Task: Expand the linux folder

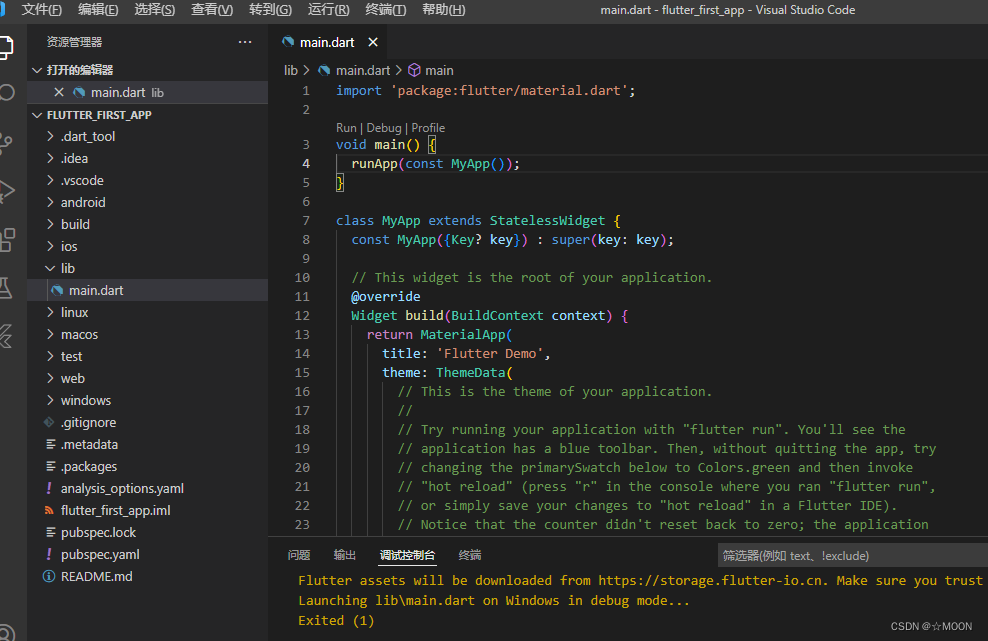Action: 50,312
